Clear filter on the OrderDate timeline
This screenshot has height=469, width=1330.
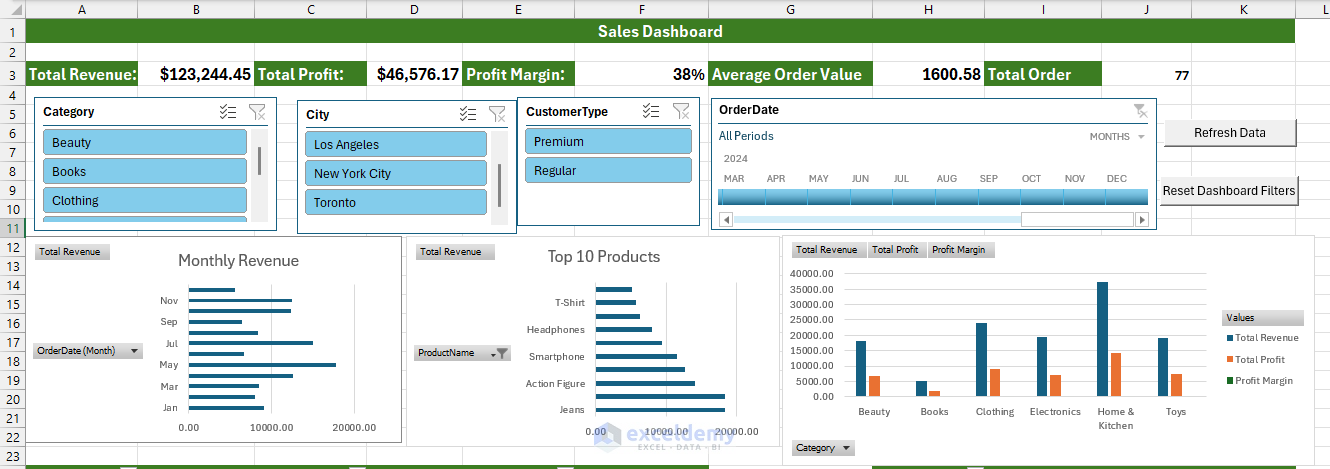tap(1140, 110)
